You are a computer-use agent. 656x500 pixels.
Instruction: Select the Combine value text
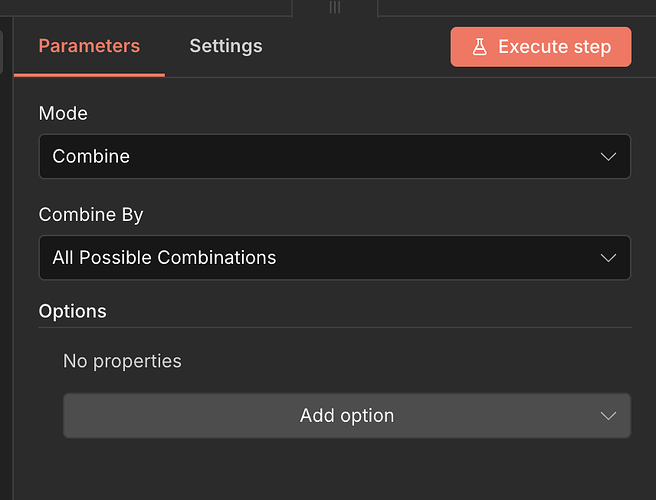click(91, 157)
